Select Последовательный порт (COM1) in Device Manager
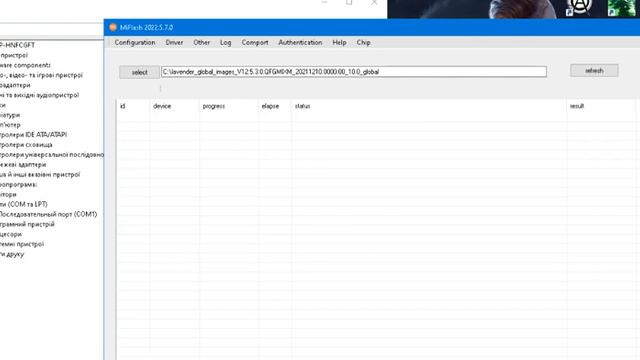Viewport: 640px width, 360px height. tap(48, 214)
